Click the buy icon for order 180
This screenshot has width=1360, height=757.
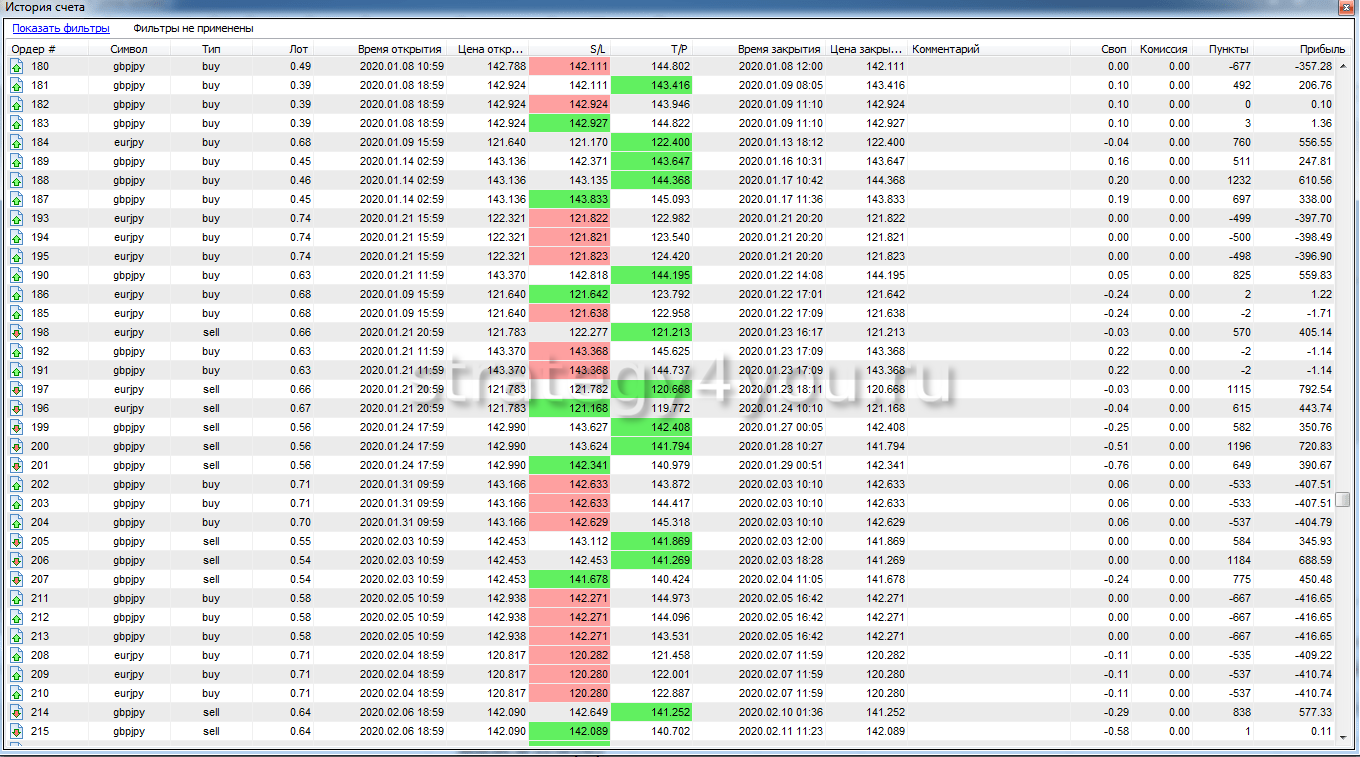click(17, 67)
